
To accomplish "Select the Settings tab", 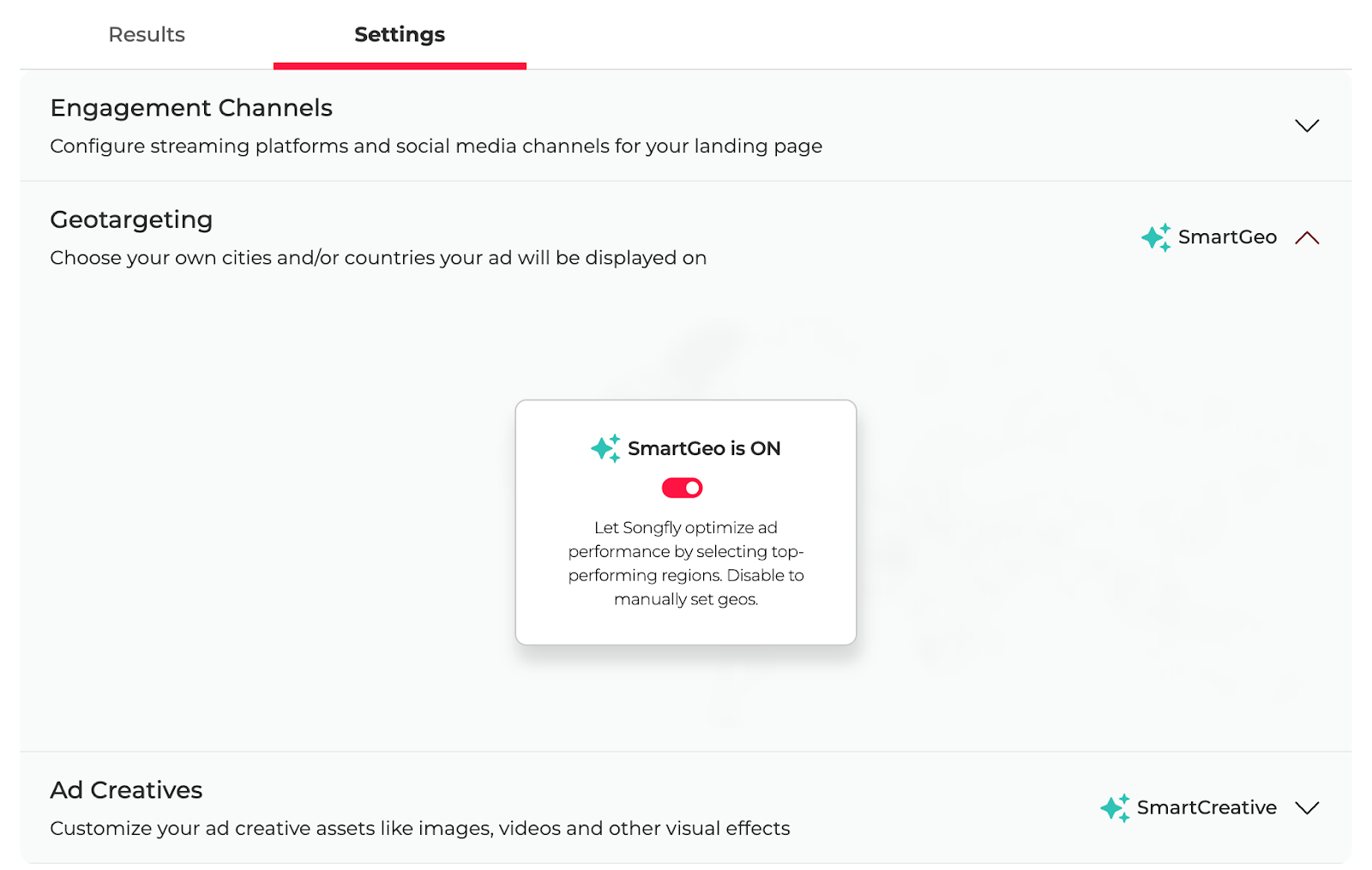I will 400,34.
